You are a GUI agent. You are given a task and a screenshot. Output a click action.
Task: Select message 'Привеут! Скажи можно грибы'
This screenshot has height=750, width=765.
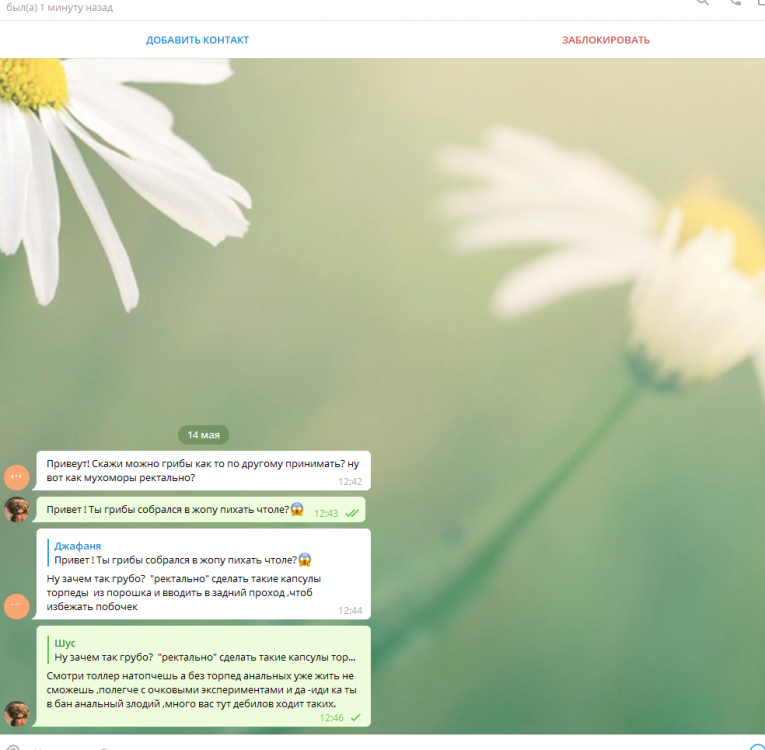(x=202, y=470)
